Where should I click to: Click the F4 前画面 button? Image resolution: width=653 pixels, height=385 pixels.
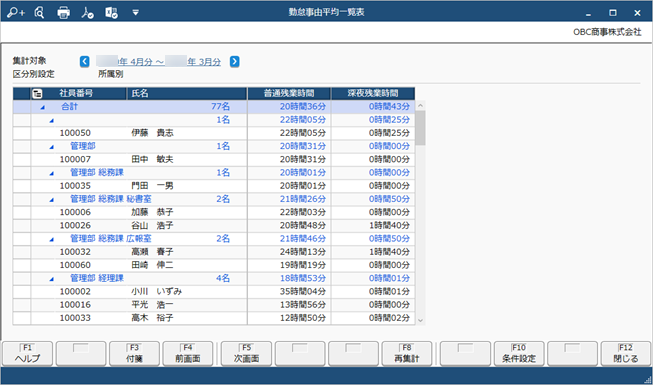(187, 354)
